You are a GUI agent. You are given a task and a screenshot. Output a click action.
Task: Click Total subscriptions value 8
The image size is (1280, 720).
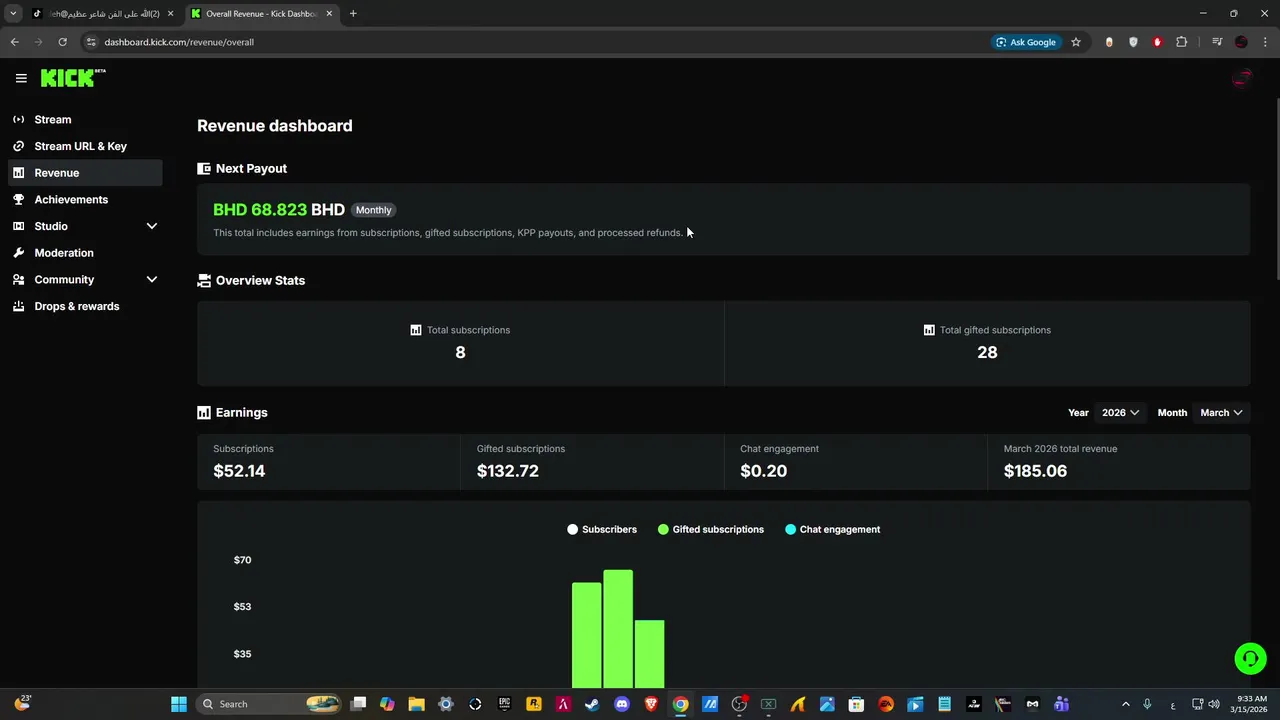(460, 352)
